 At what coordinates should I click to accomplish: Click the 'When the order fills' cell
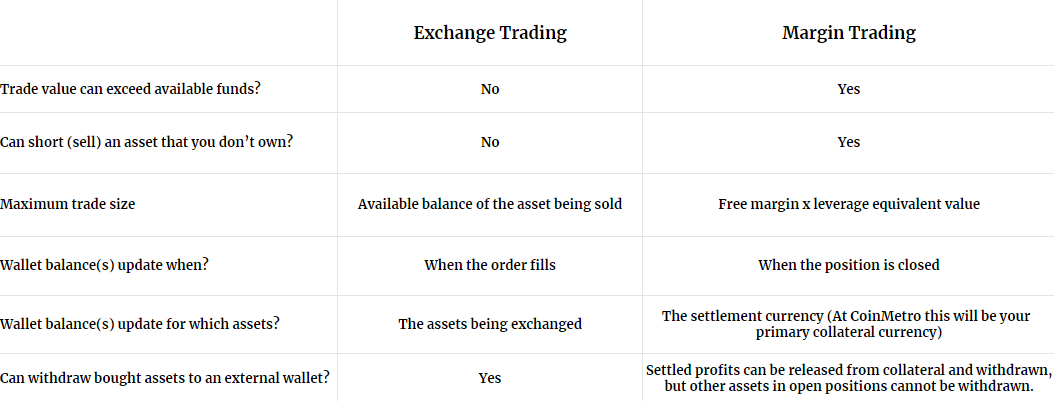pyautogui.click(x=490, y=265)
